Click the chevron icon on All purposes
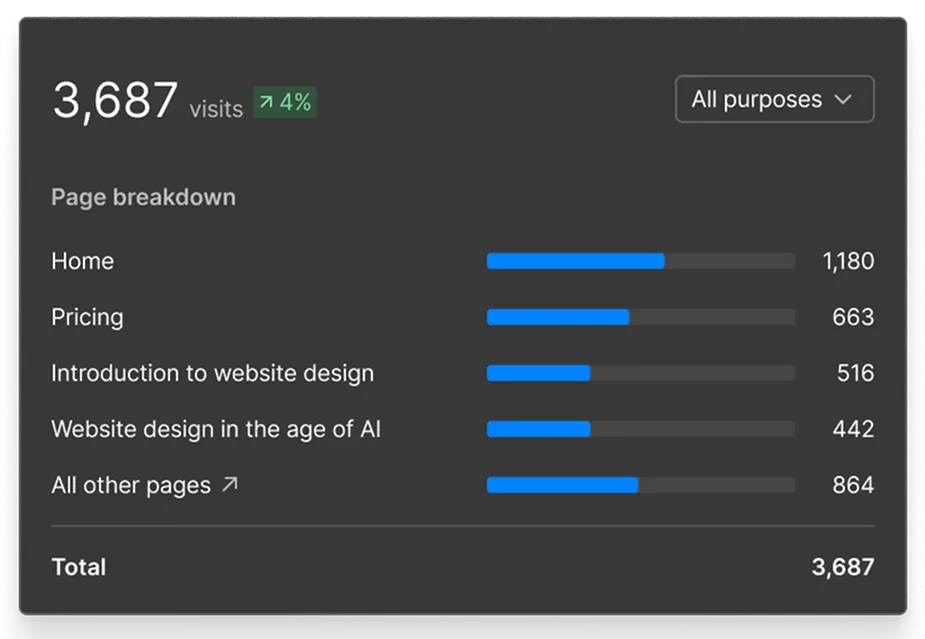925x639 pixels. click(843, 99)
